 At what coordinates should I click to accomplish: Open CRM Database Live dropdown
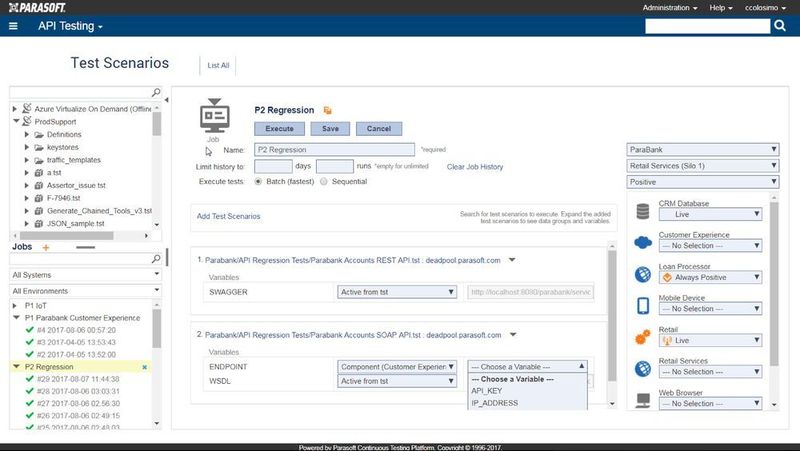pos(710,214)
